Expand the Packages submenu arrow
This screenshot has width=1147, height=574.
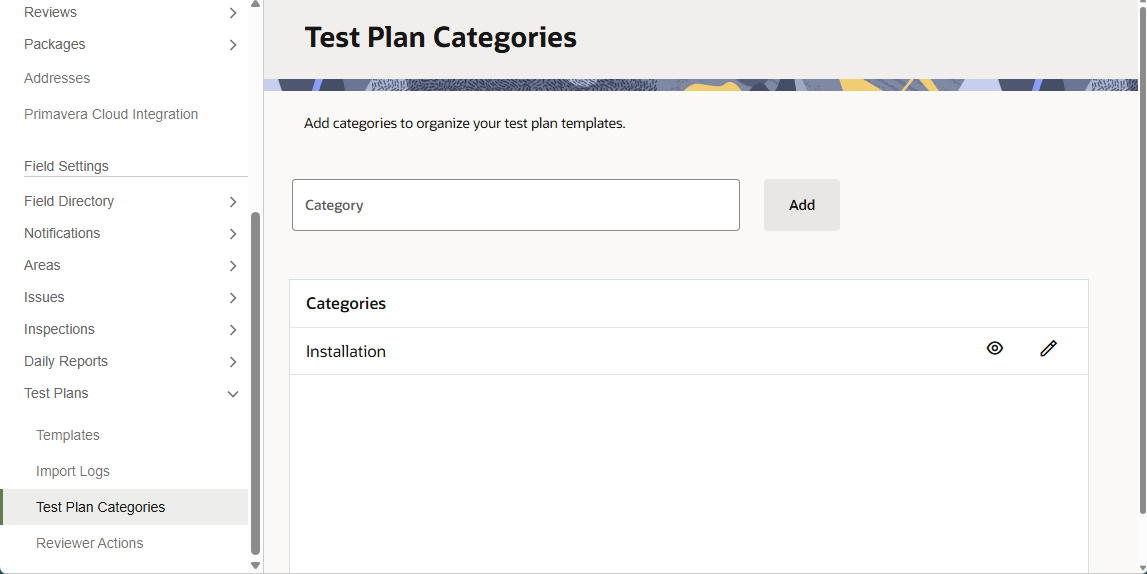(x=233, y=45)
